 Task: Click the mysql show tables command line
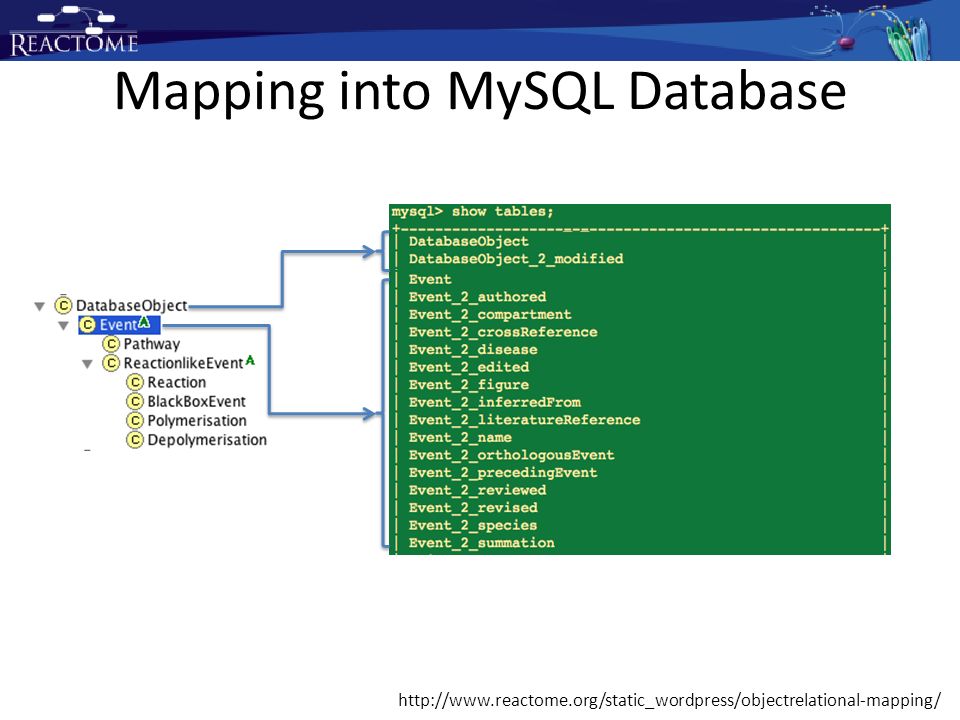point(473,212)
